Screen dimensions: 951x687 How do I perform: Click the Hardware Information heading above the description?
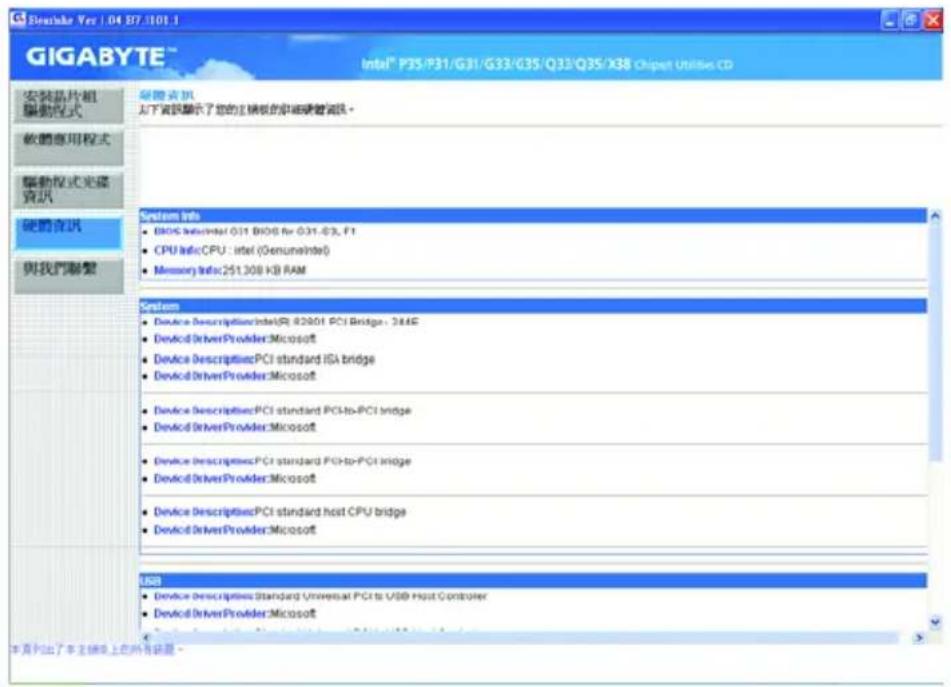point(166,95)
